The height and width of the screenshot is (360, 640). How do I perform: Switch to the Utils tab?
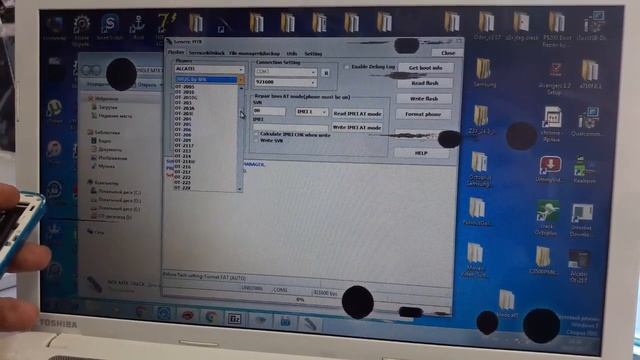click(x=291, y=53)
